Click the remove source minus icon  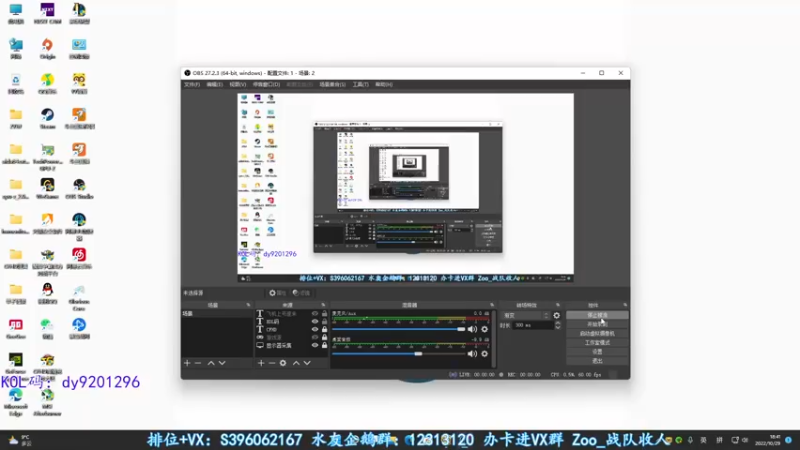(x=271, y=363)
